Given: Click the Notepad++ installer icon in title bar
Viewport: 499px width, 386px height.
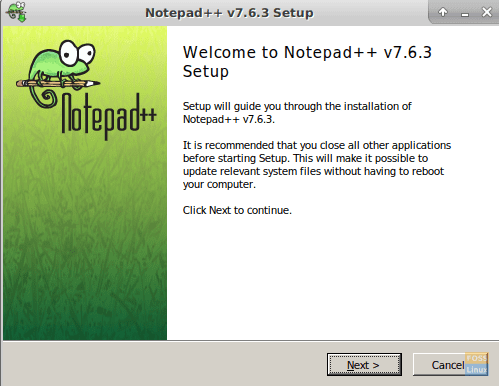Looking at the screenshot, I should 16,12.
